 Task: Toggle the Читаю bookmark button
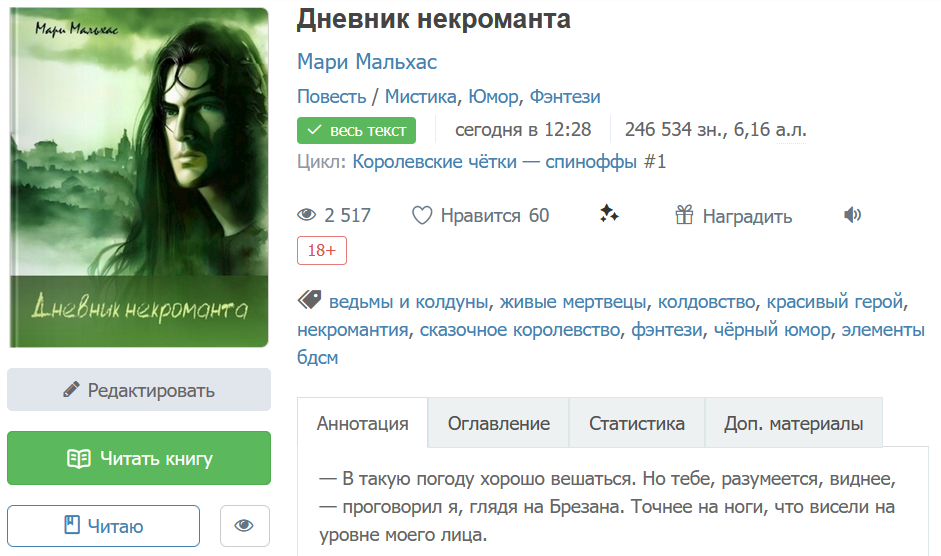click(x=103, y=526)
